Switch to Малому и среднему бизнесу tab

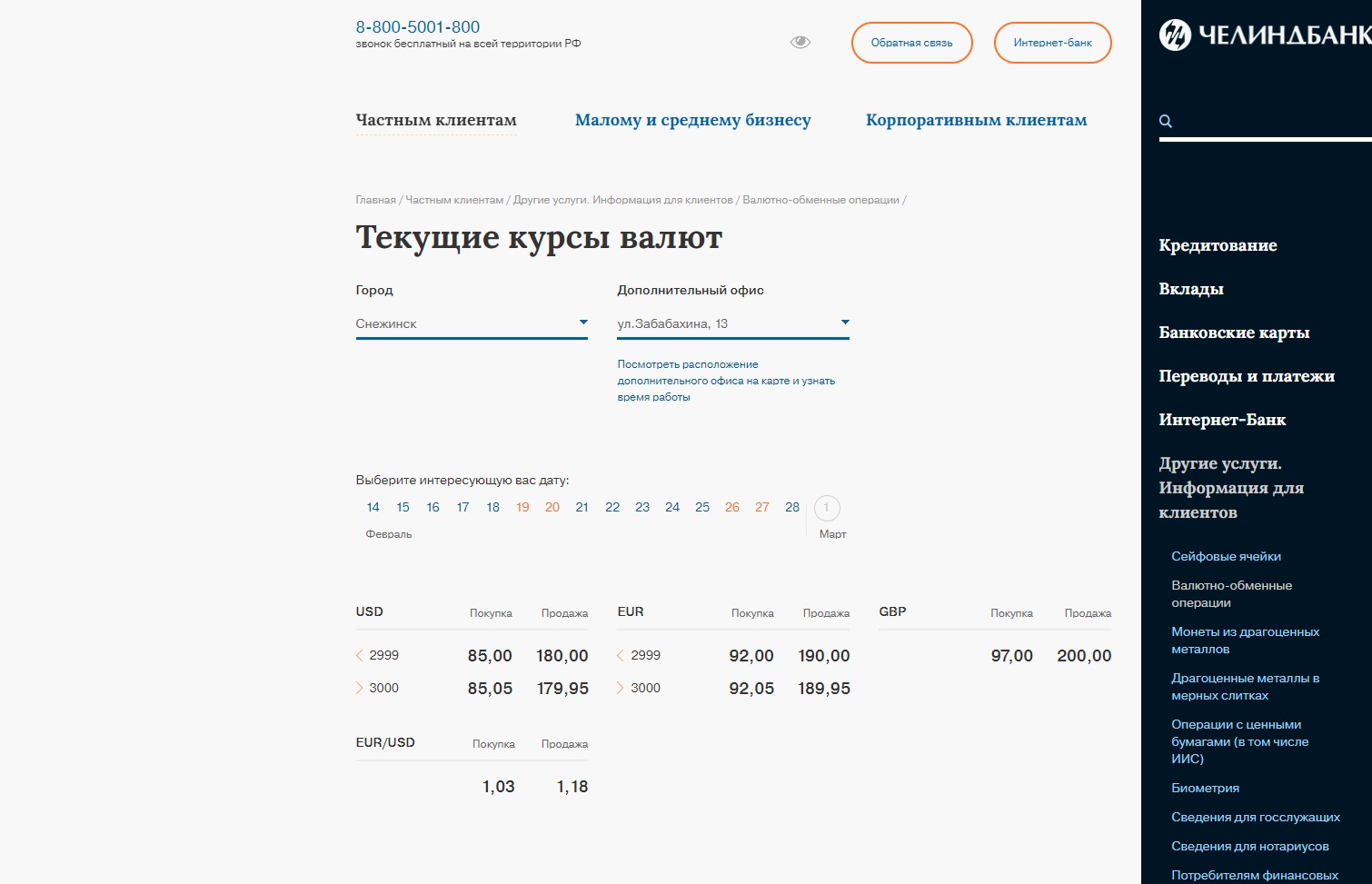692,120
